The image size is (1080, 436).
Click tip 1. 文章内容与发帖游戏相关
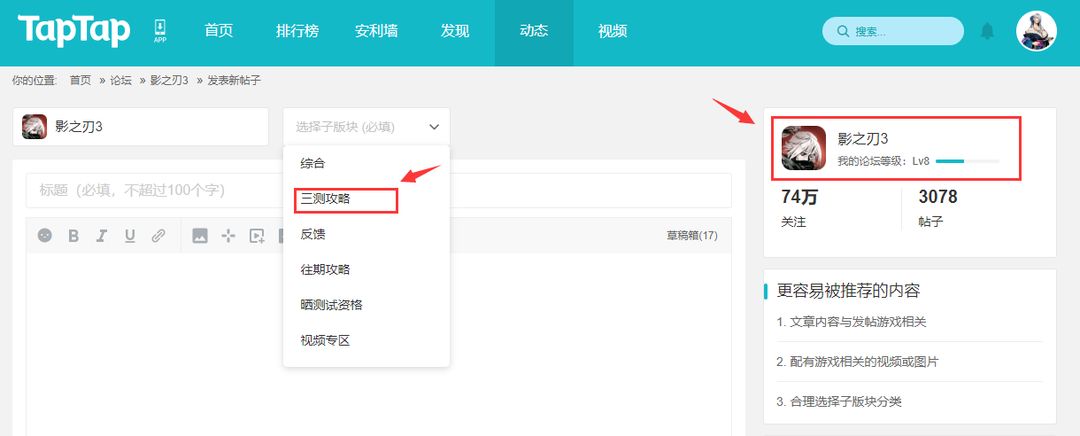point(851,322)
